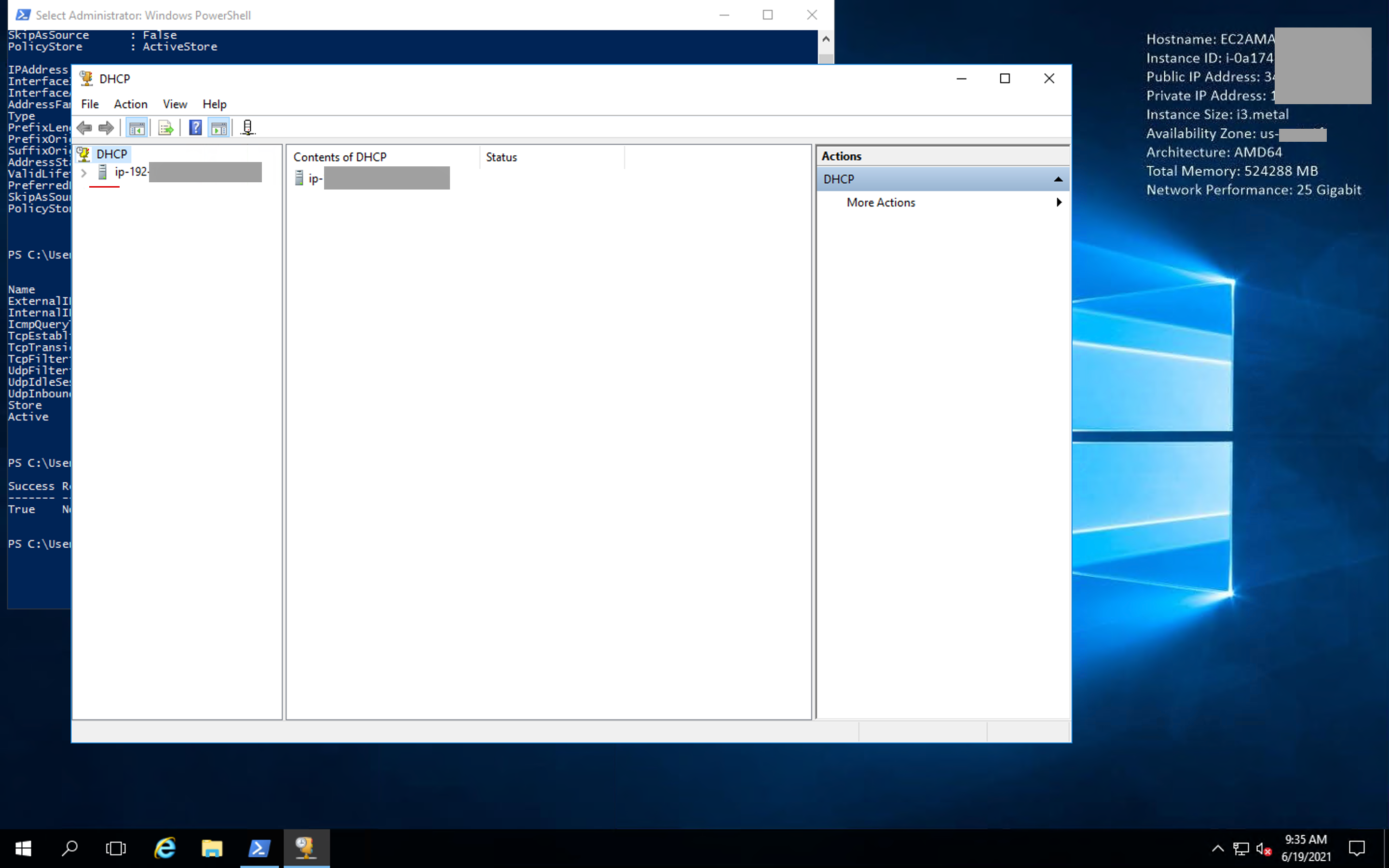The width and height of the screenshot is (1389, 868).
Task: Open Task View from taskbar
Action: (x=116, y=848)
